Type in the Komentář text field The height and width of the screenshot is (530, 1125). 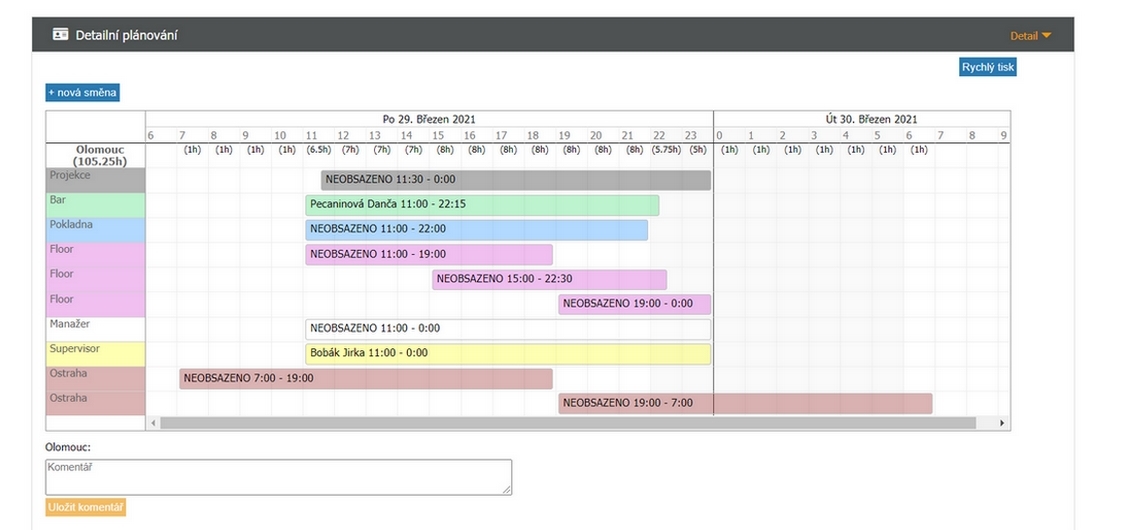[278, 477]
